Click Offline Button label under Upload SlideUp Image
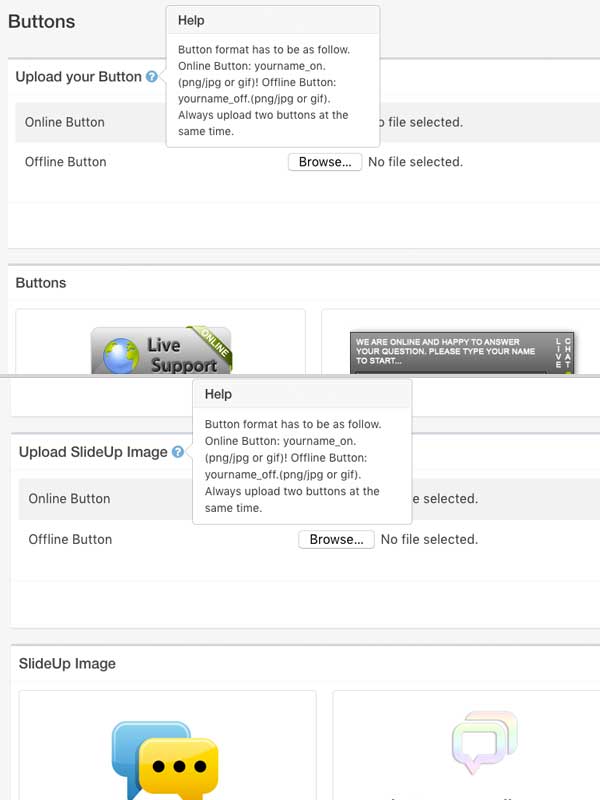 (x=70, y=539)
